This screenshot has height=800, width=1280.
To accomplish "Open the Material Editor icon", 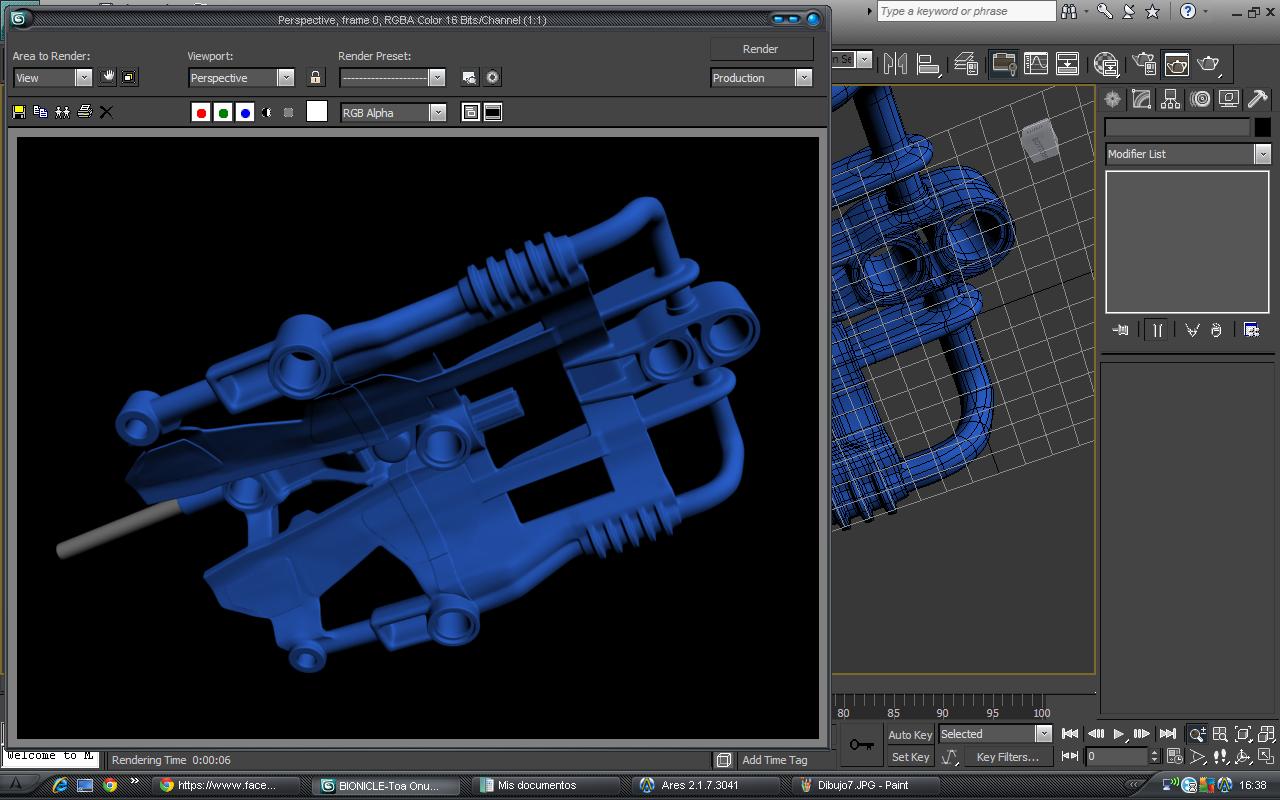I will (1106, 64).
